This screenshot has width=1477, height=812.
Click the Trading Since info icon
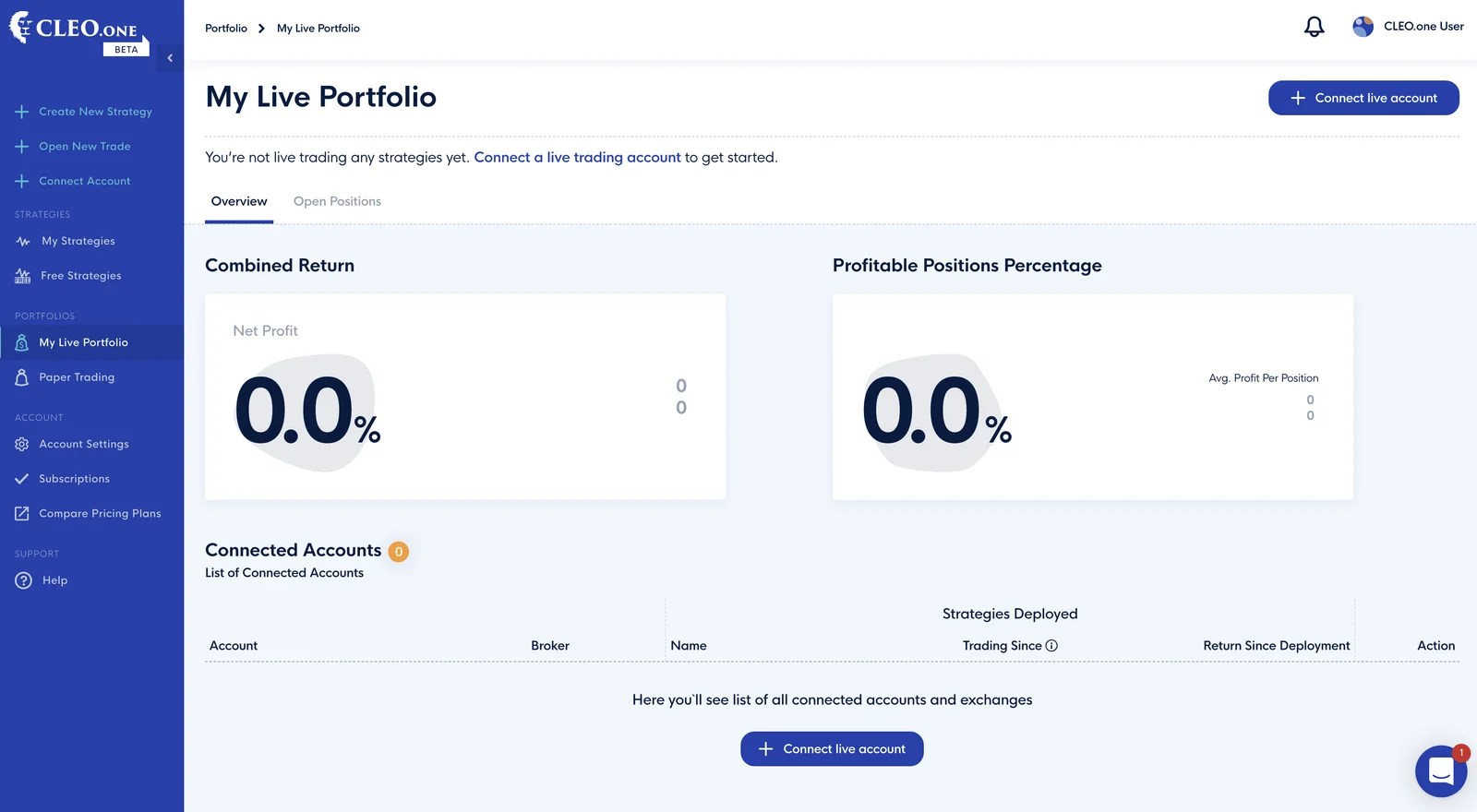click(1053, 645)
